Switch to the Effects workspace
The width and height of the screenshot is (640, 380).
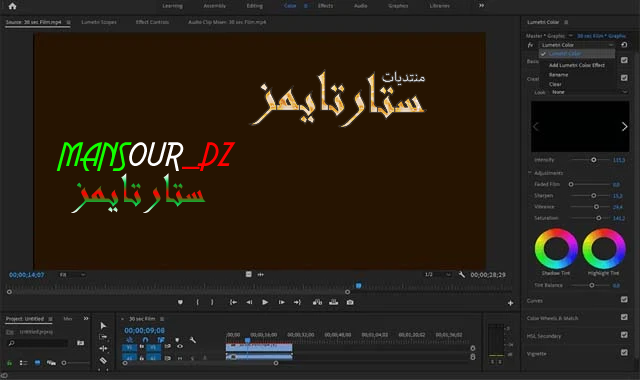[x=325, y=6]
